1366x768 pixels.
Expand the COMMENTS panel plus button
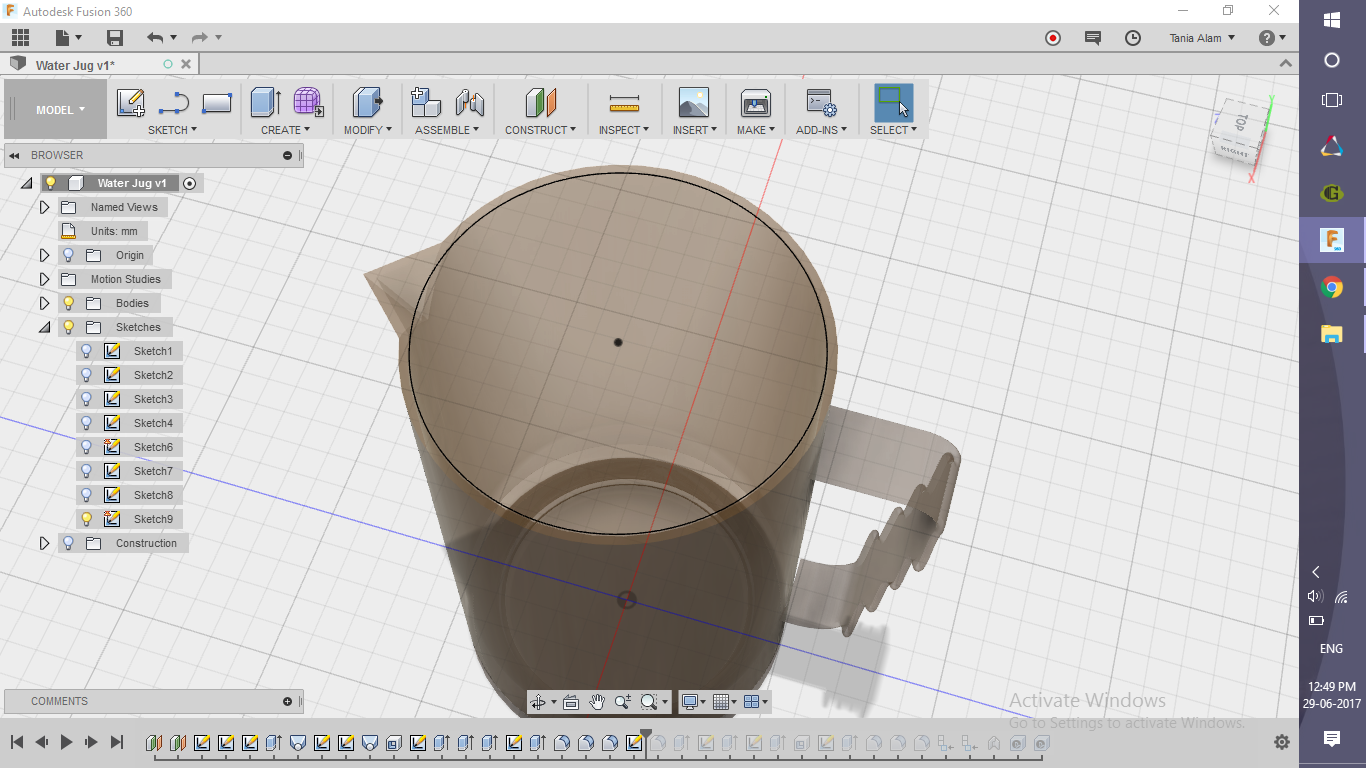pyautogui.click(x=288, y=701)
